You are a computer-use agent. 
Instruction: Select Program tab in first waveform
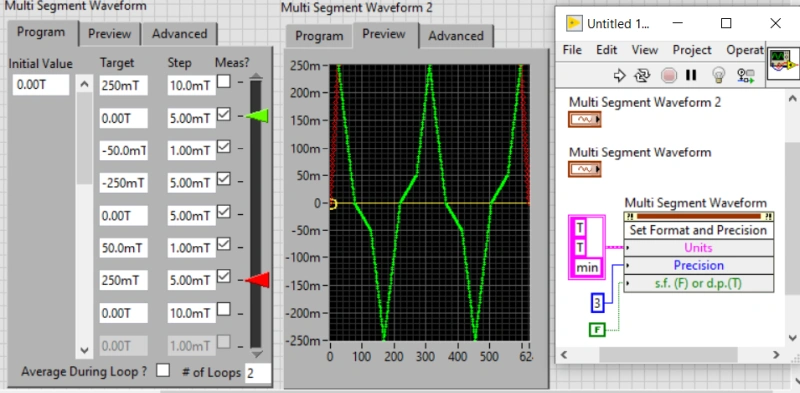tap(41, 33)
